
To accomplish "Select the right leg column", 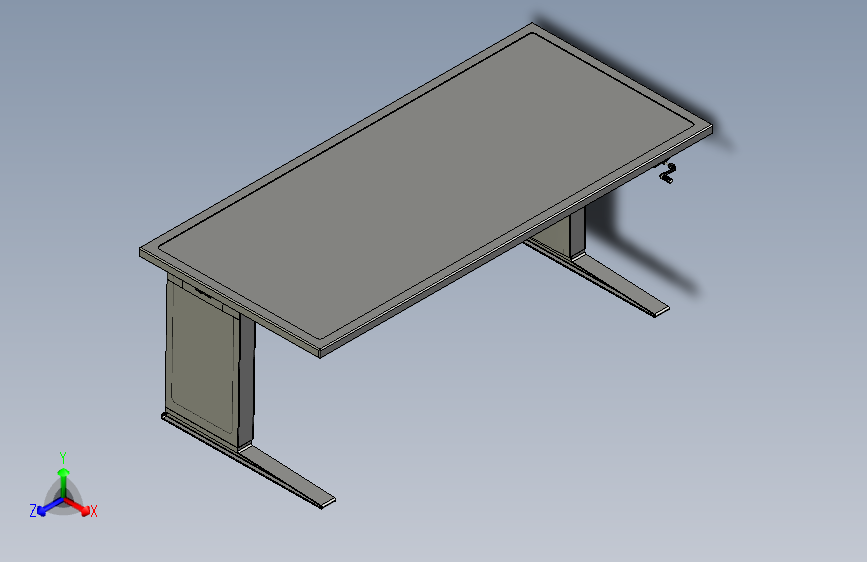I will [577, 232].
